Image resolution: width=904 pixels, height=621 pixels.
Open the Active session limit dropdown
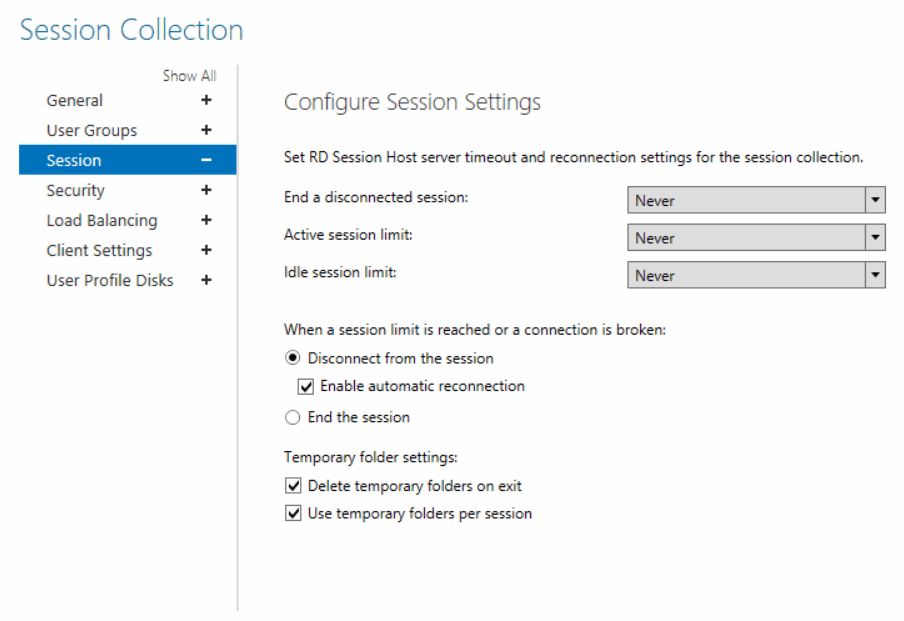756,238
